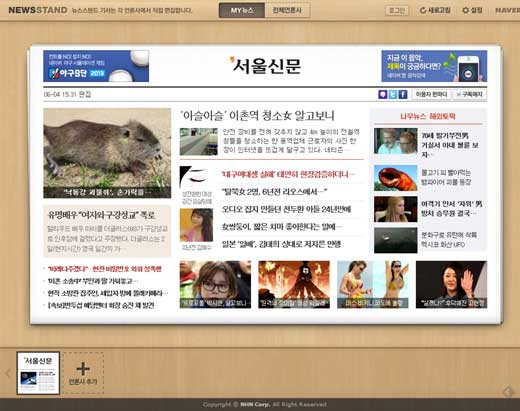Image resolution: width=520 pixels, height=411 pixels.
Task: Open photo of woman waving hand
Action: [451, 284]
